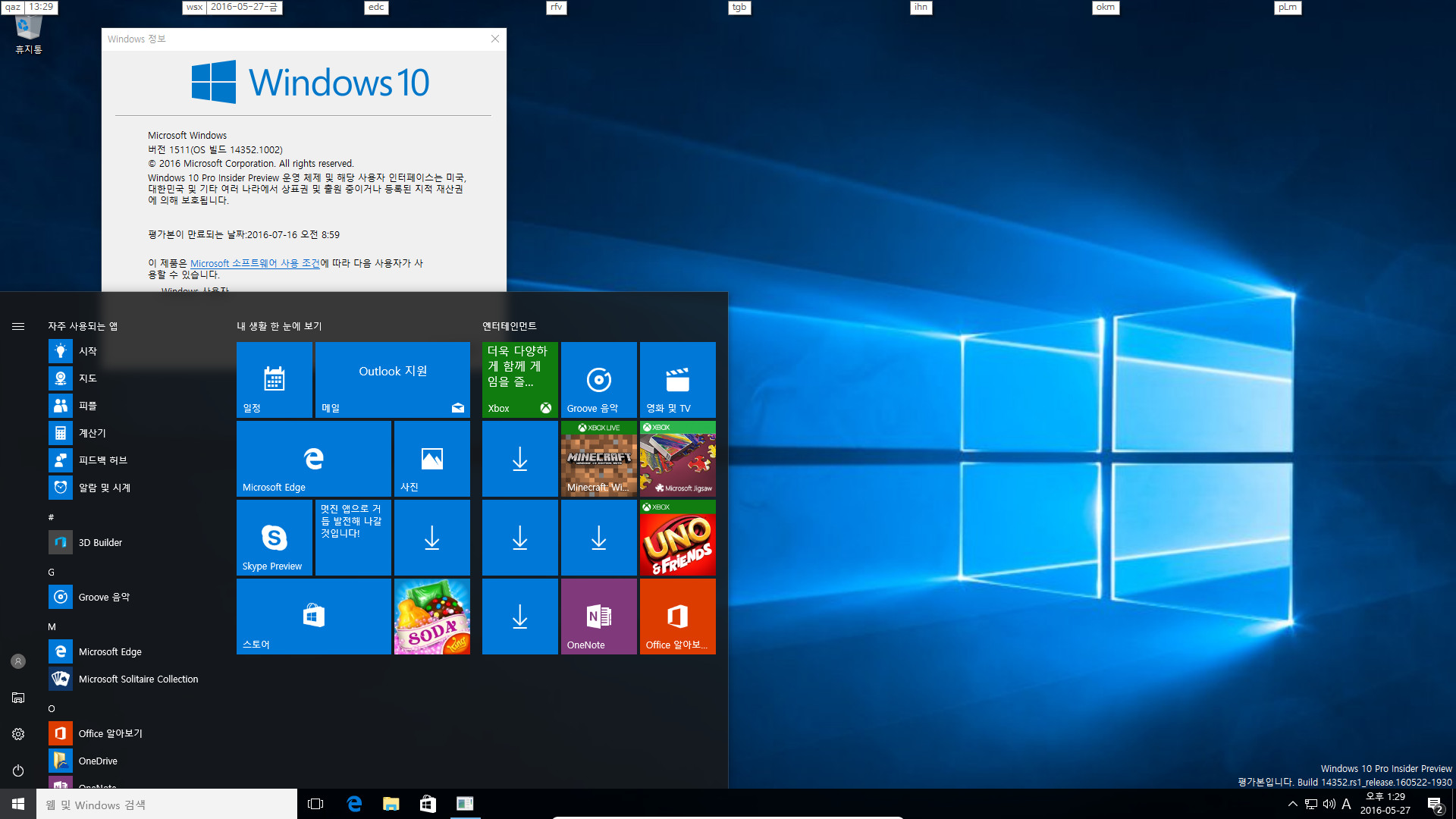Click the Power button in Start
The width and height of the screenshot is (1456, 819).
click(x=18, y=770)
